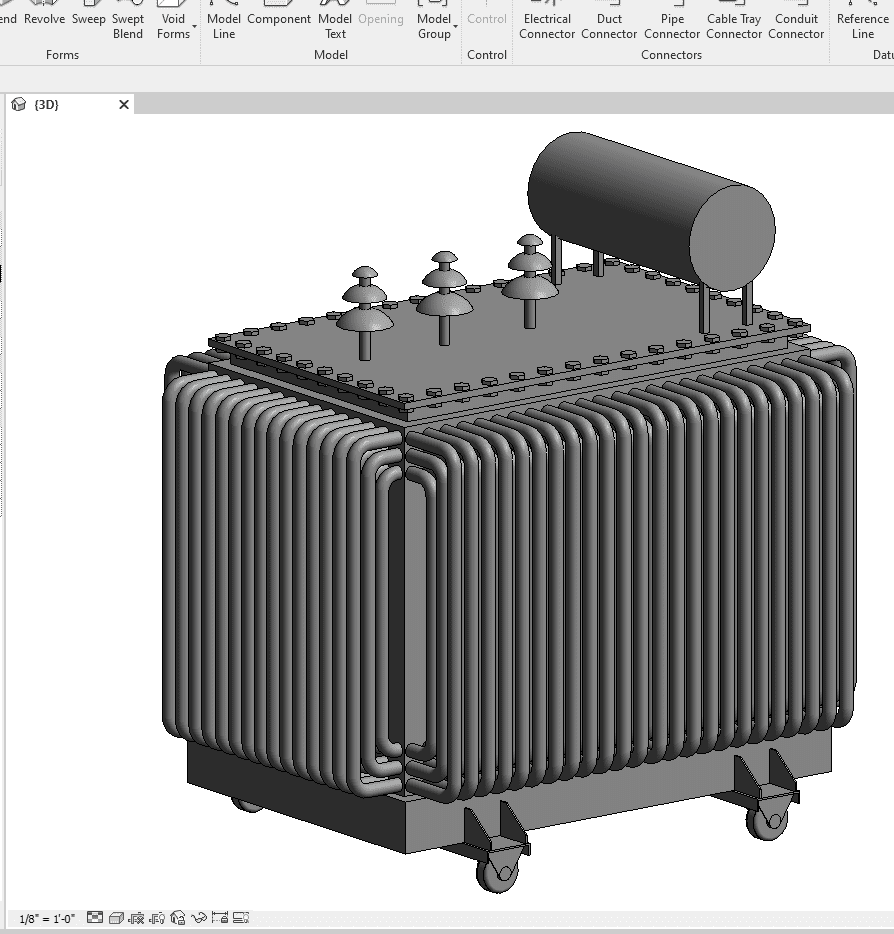Toggle Crop View in the status bar
The height and width of the screenshot is (934, 894).
[x=137, y=917]
